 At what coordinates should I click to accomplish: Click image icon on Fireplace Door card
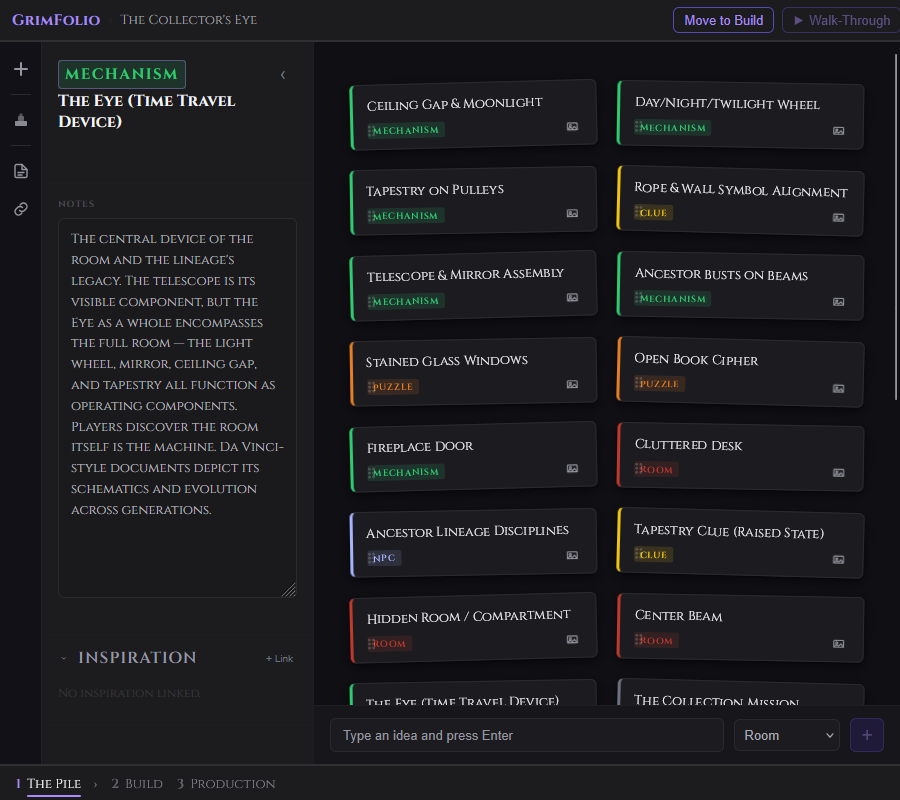point(572,468)
